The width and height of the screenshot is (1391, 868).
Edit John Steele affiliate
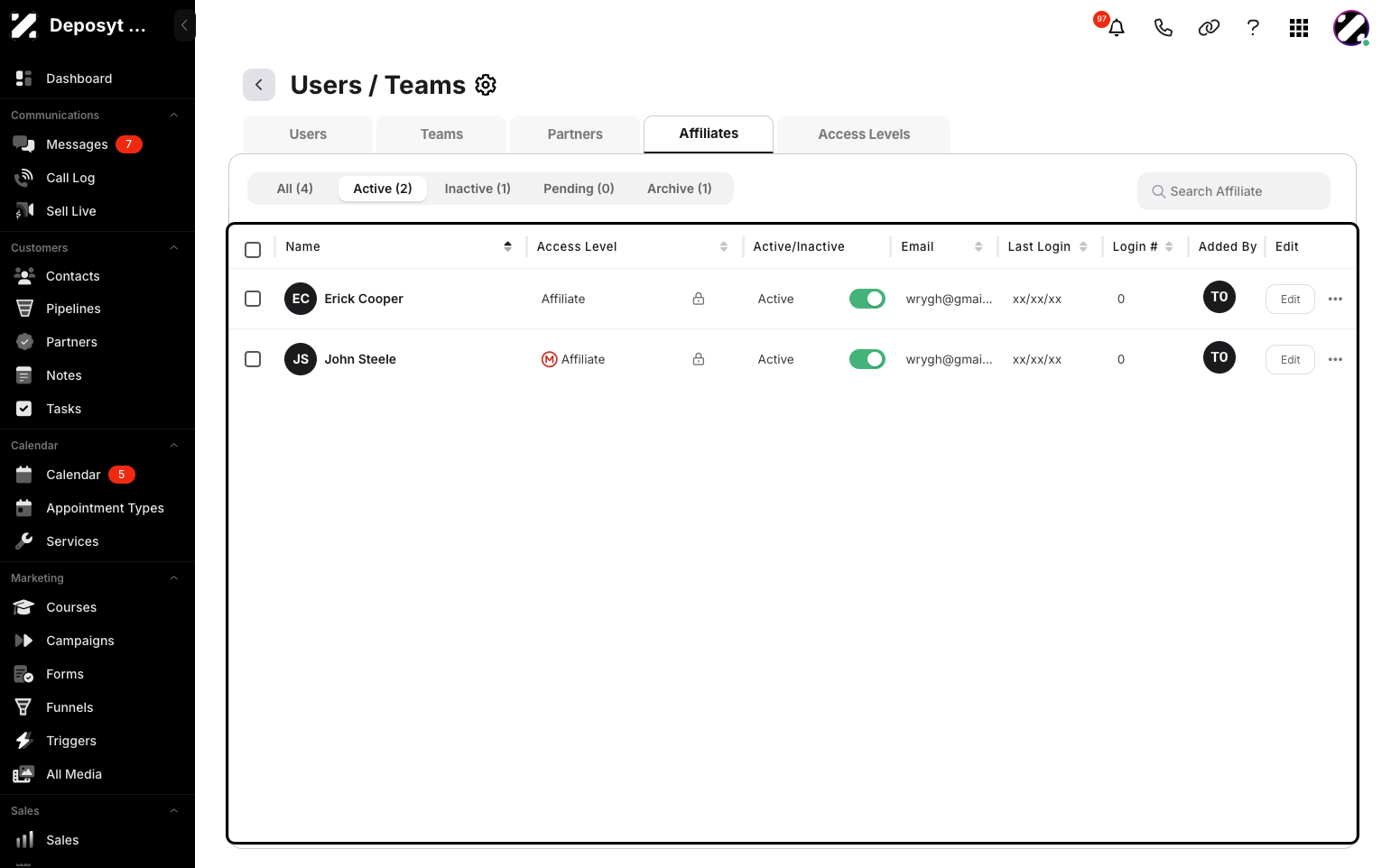[x=1290, y=360]
